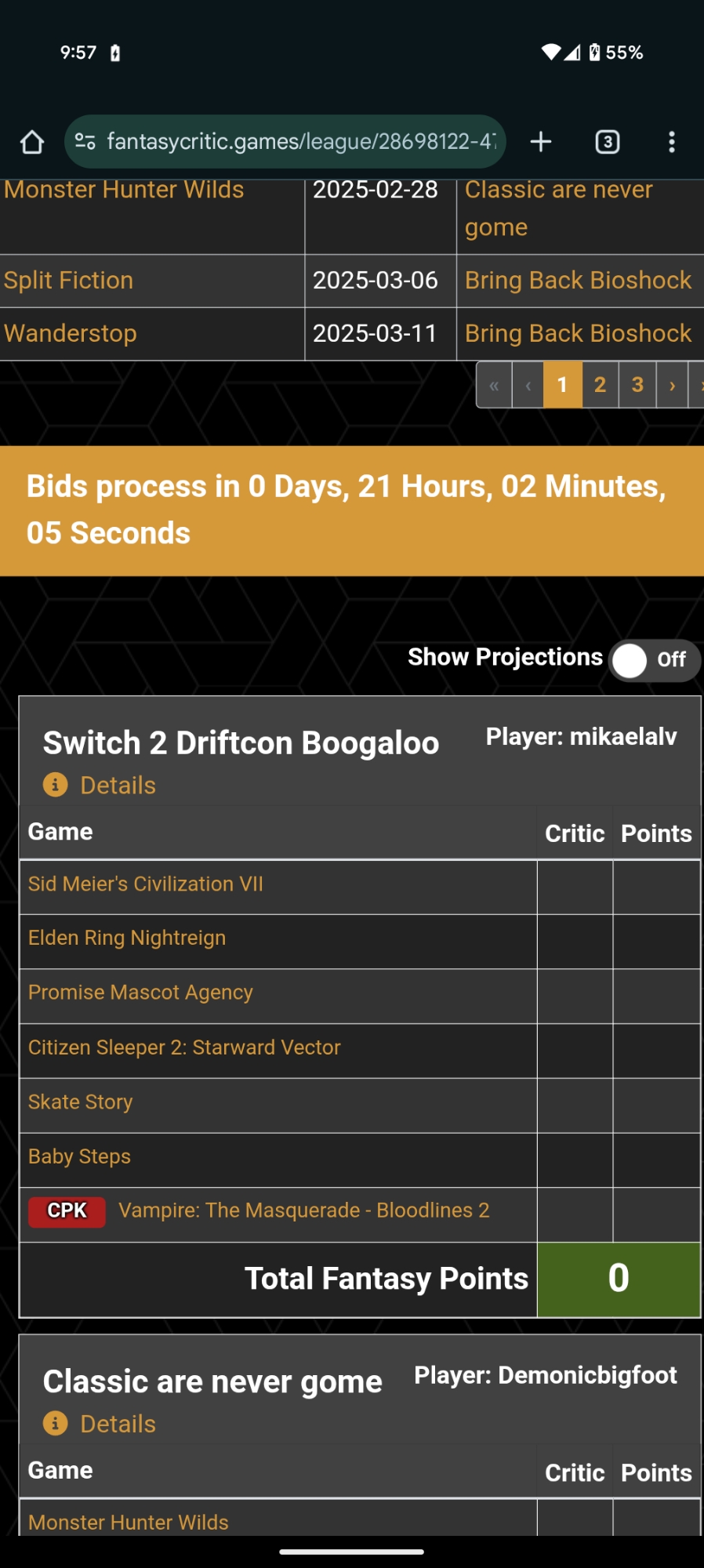The width and height of the screenshot is (704, 1568).
Task: Open Split Fiction game link
Action: (x=68, y=280)
